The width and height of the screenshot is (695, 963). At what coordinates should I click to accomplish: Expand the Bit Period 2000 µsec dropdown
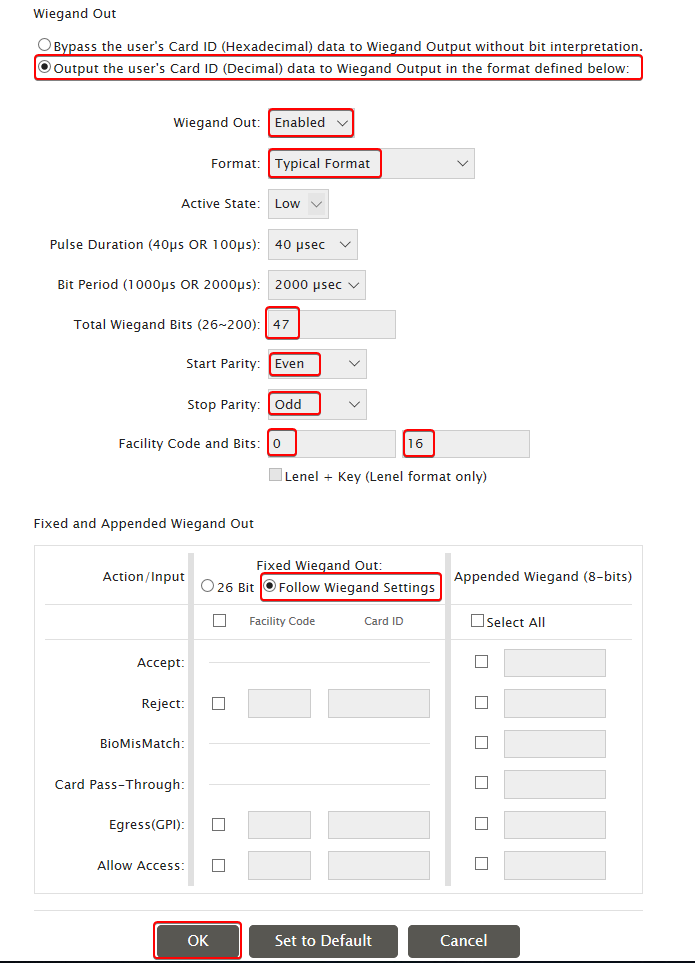pos(317,285)
